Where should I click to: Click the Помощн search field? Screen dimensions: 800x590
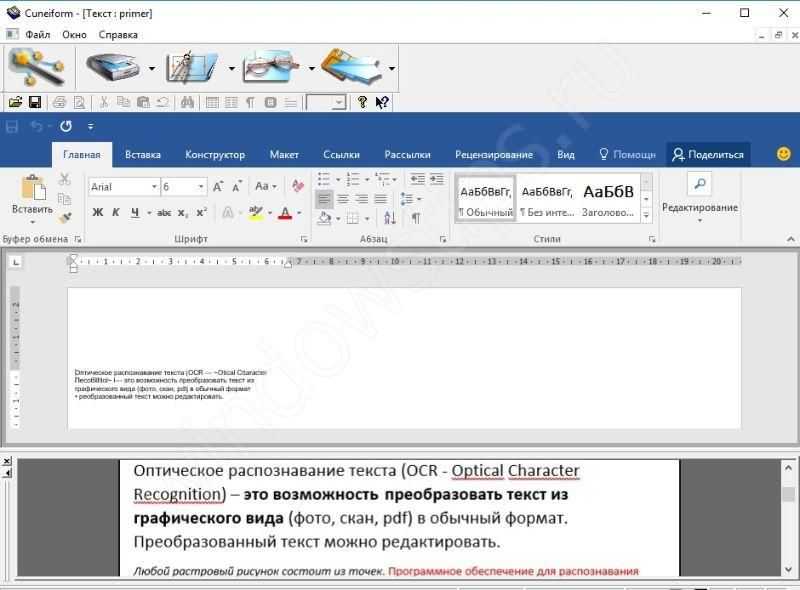[627, 154]
